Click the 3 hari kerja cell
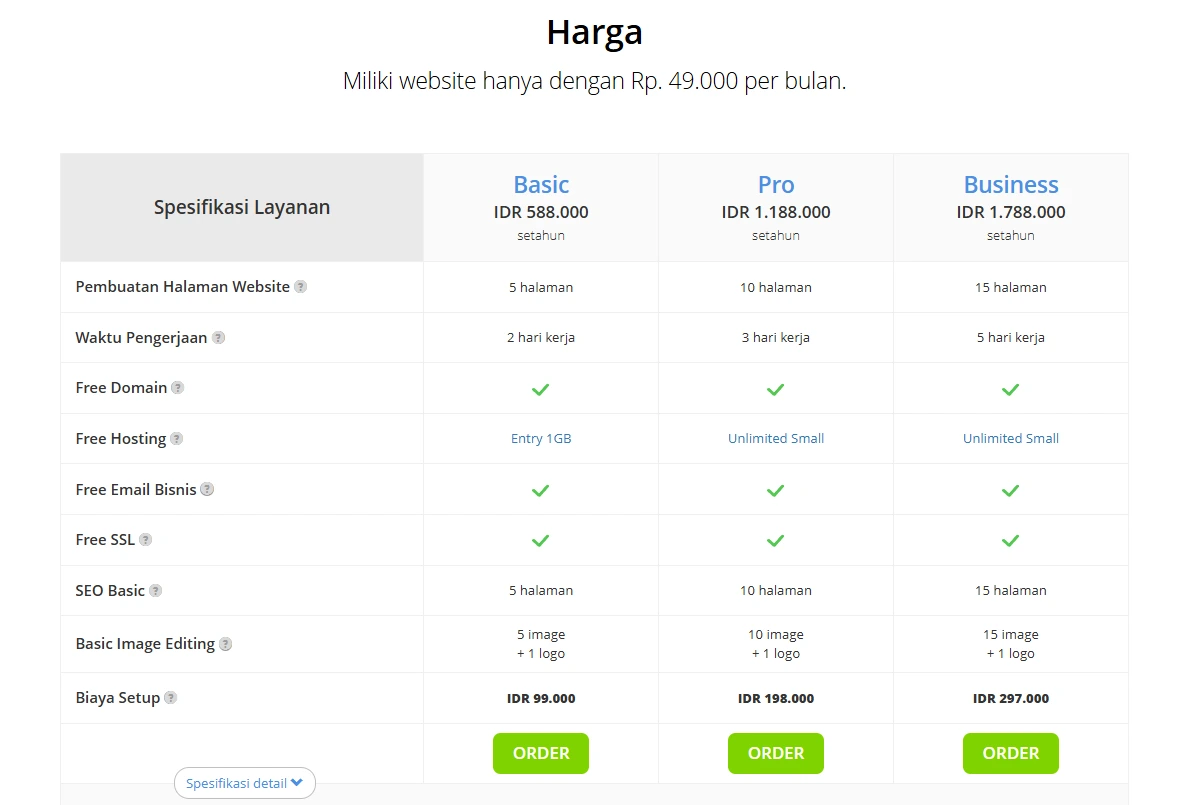Image resolution: width=1194 pixels, height=805 pixels. coord(775,337)
